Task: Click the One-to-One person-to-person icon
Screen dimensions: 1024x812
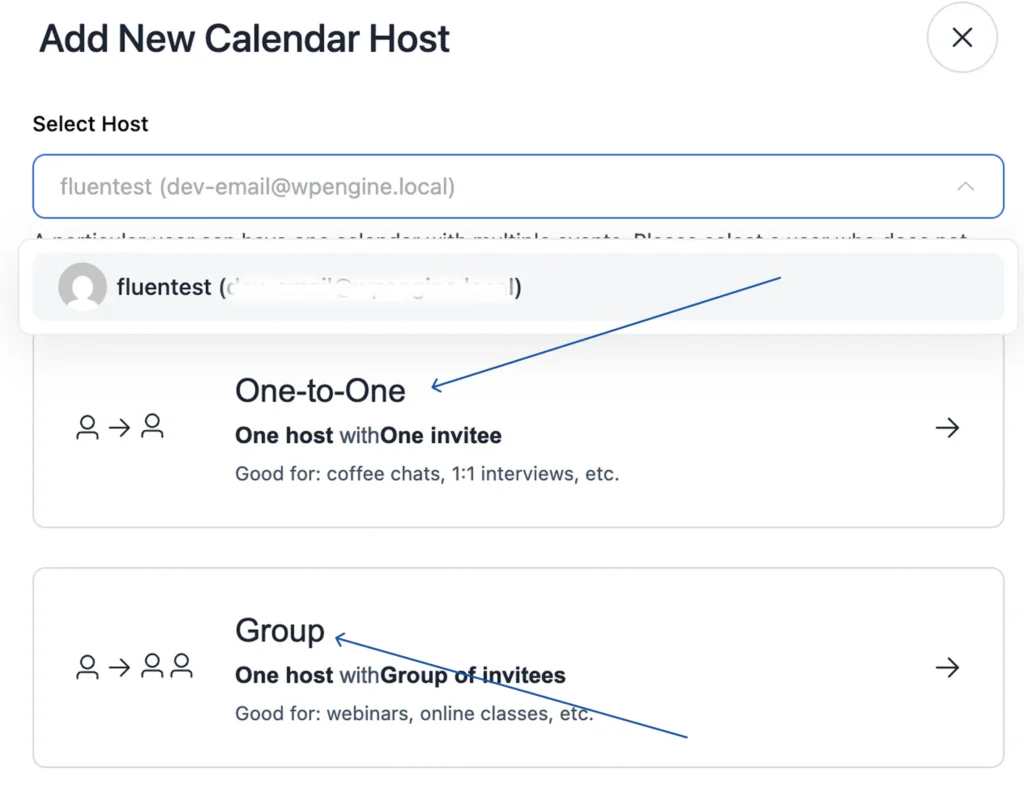Action: coord(120,427)
